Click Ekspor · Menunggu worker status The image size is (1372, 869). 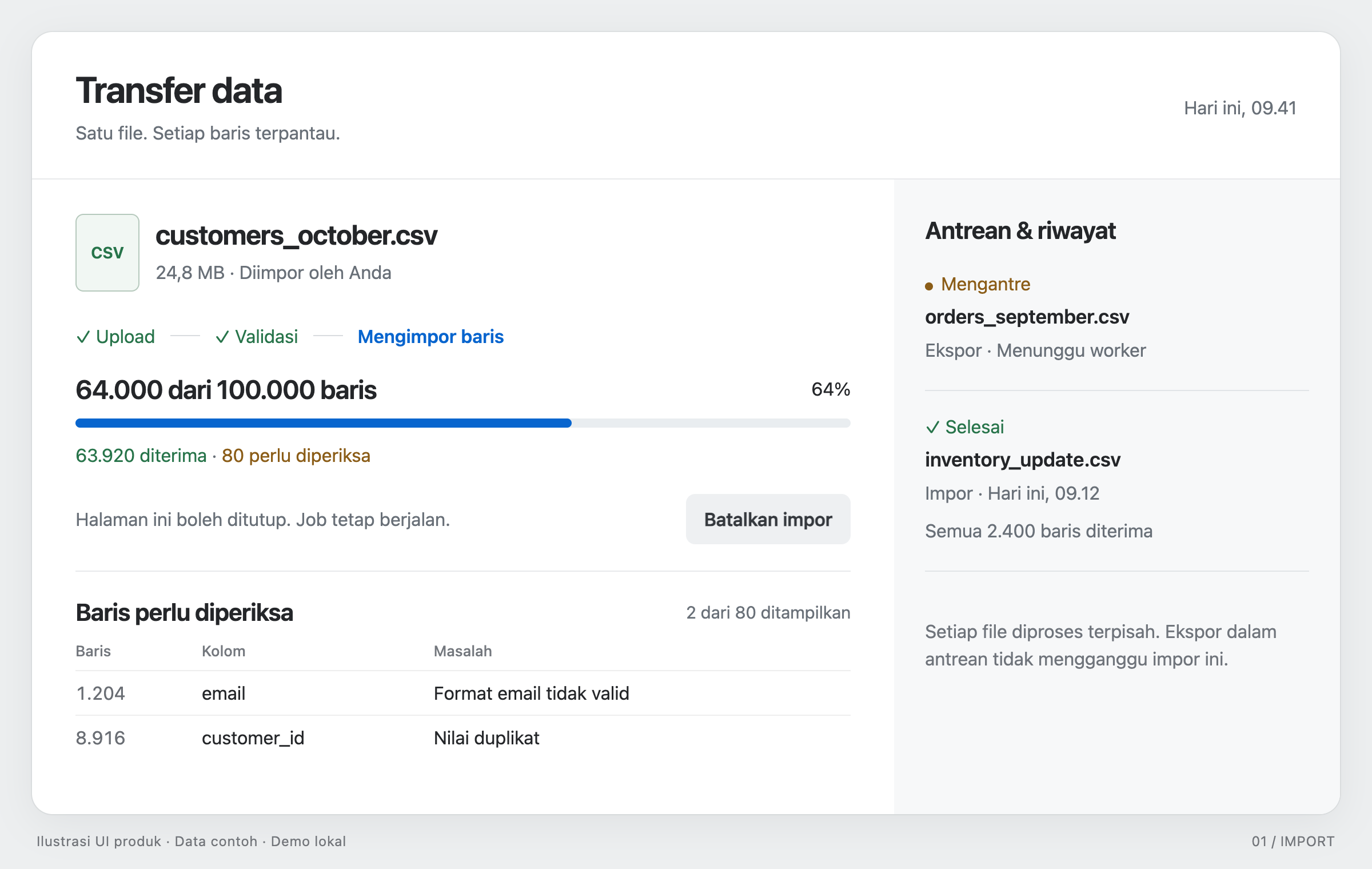click(x=1035, y=350)
